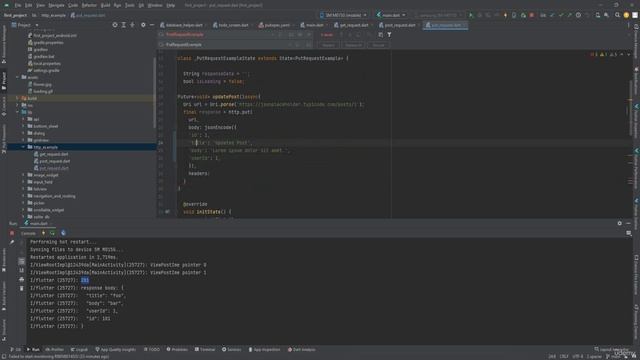This screenshot has width=640, height=360.
Task: Click the green Run app icon
Action: coord(471,15)
